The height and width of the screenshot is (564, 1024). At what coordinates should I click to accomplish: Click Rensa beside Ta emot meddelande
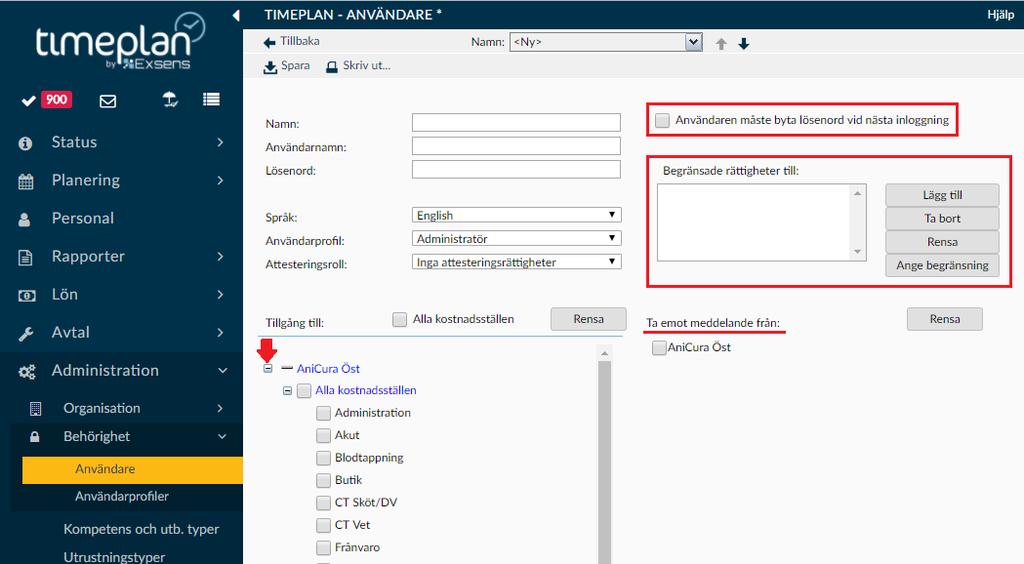944,319
